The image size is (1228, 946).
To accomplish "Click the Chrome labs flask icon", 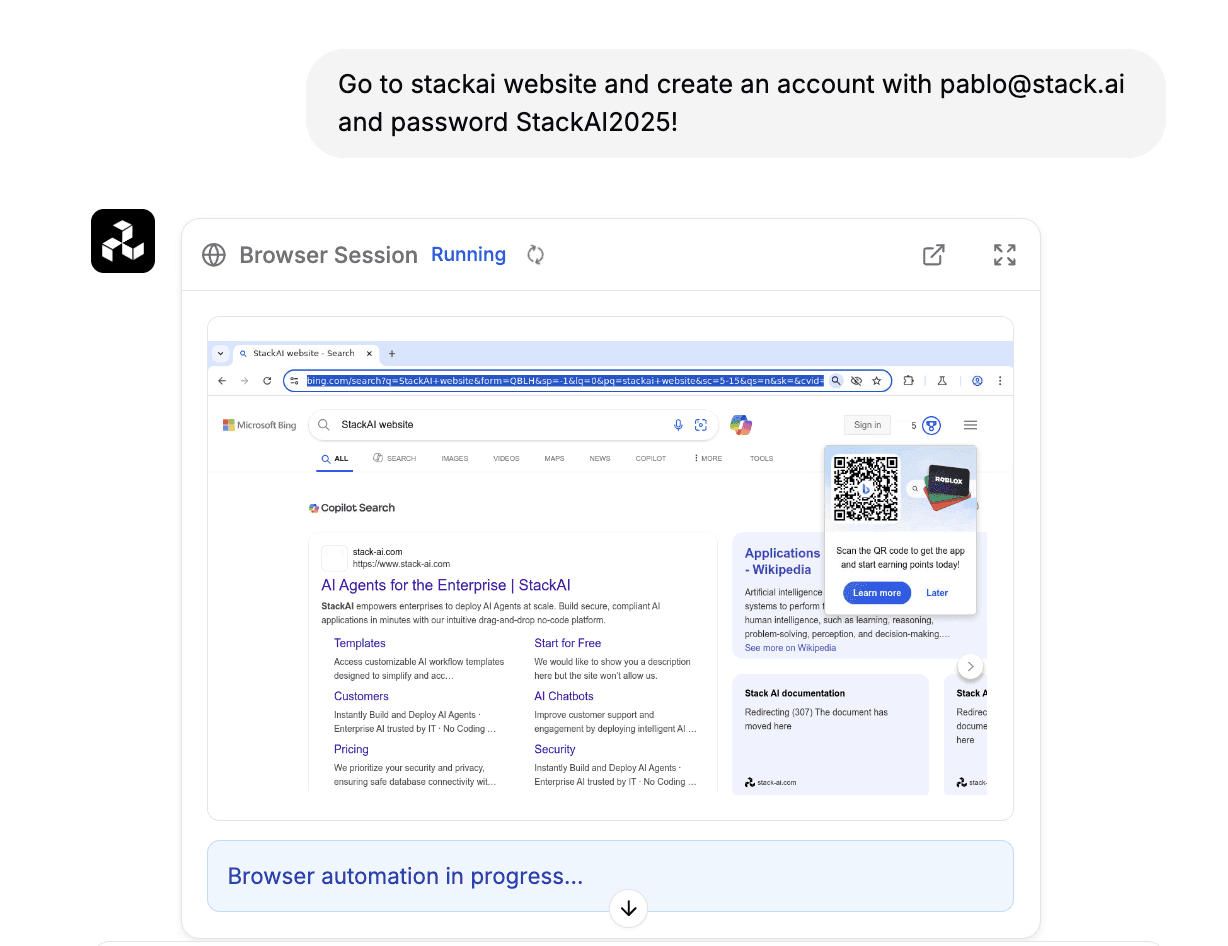I will 942,381.
